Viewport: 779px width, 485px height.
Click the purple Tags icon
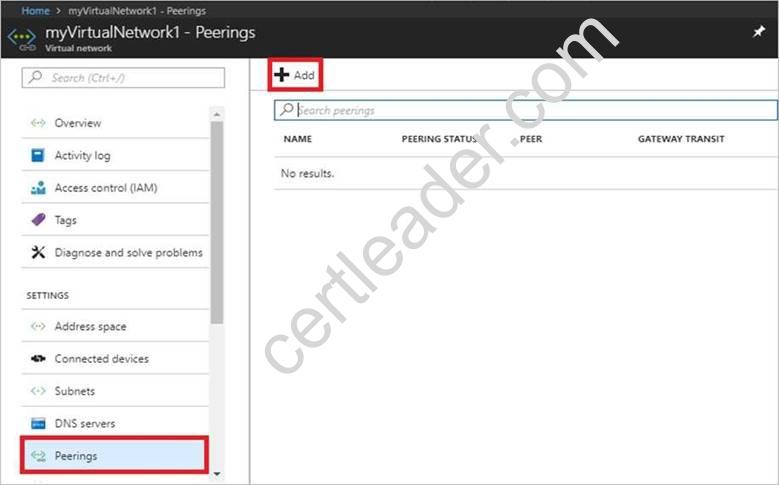(x=38, y=220)
